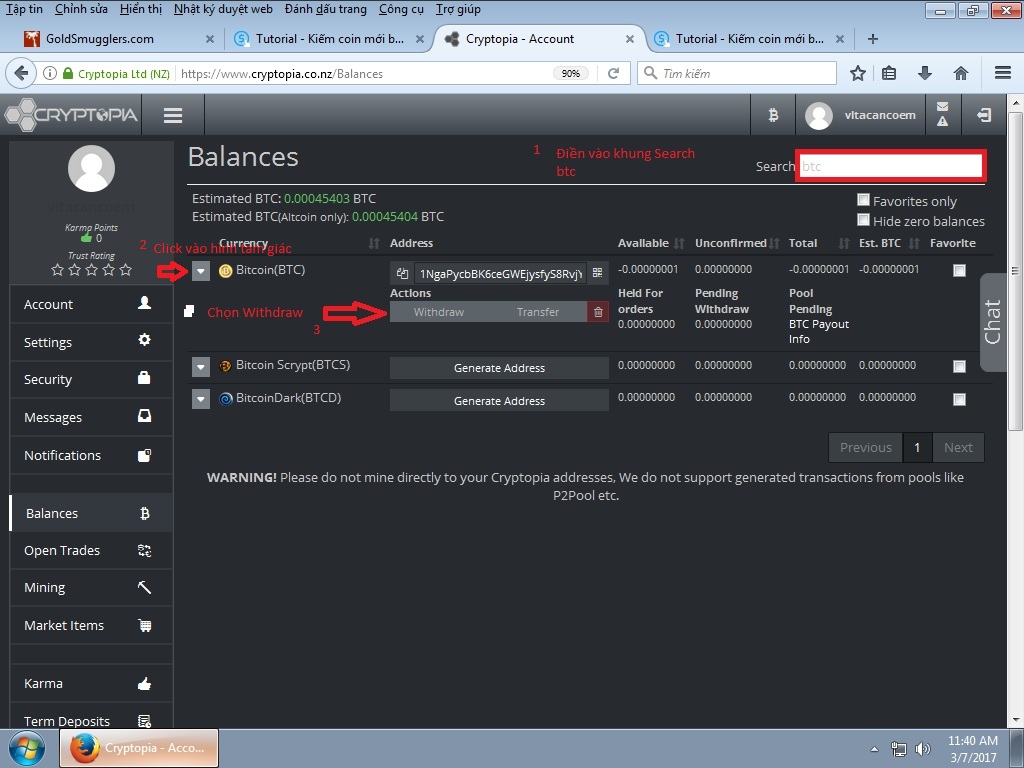Click the site information icon in address bar
Viewport: 1024px width, 768px height.
point(50,73)
